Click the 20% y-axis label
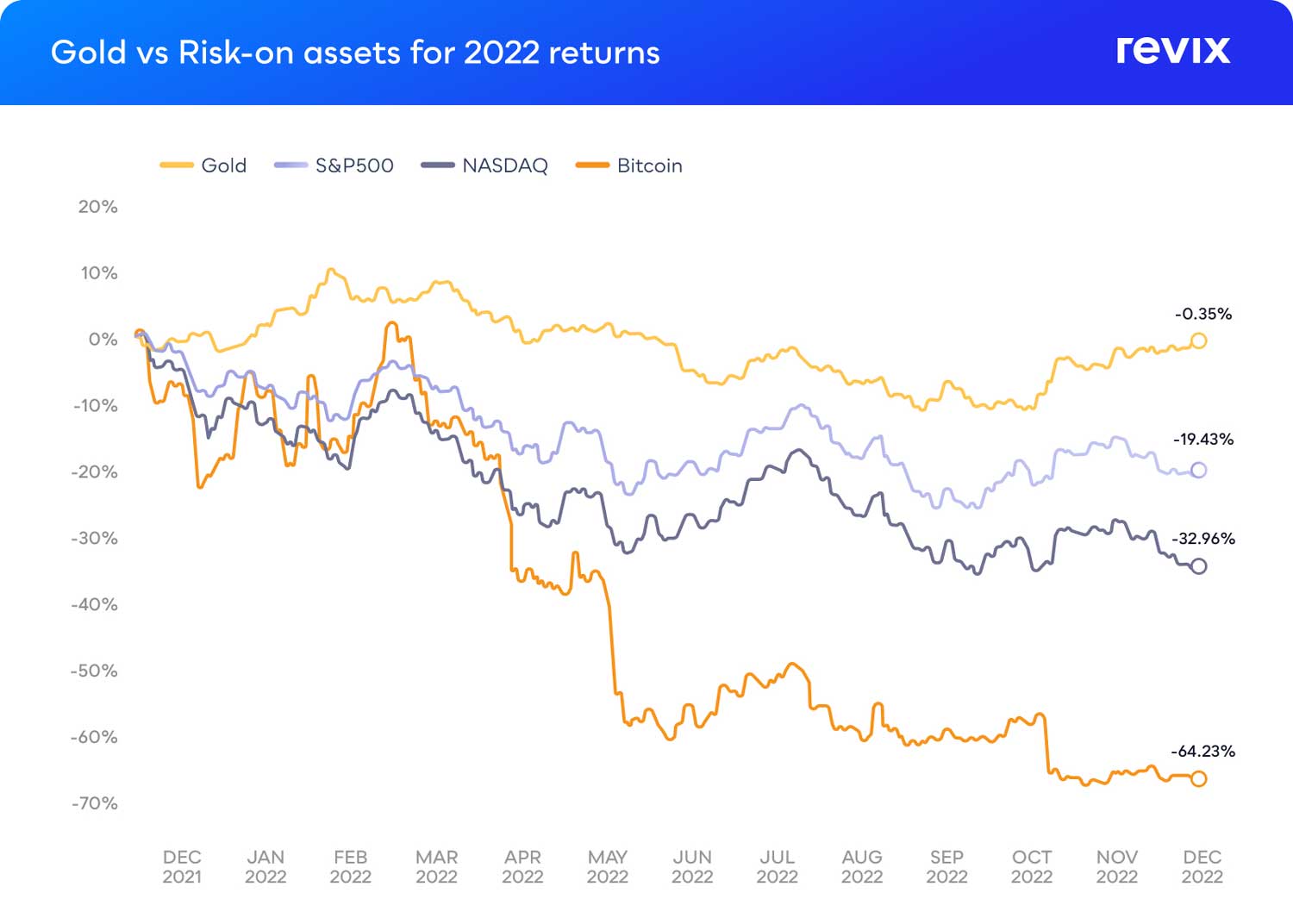1293x924 pixels. [97, 207]
